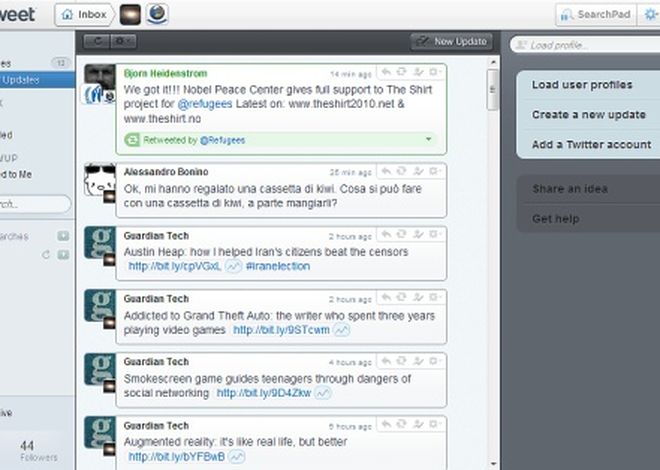The image size is (660, 470).
Task: Open options gear on Augmented reality tweet
Action: point(434,424)
